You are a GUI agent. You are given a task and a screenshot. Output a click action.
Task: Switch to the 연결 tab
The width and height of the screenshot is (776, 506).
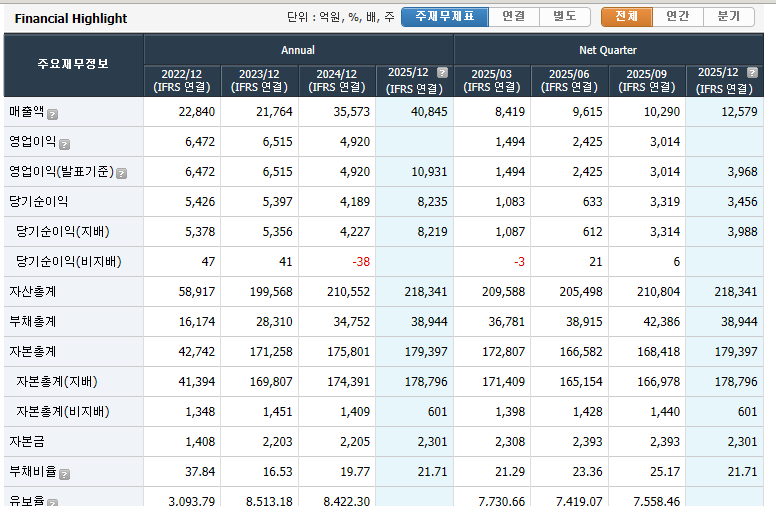[514, 17]
